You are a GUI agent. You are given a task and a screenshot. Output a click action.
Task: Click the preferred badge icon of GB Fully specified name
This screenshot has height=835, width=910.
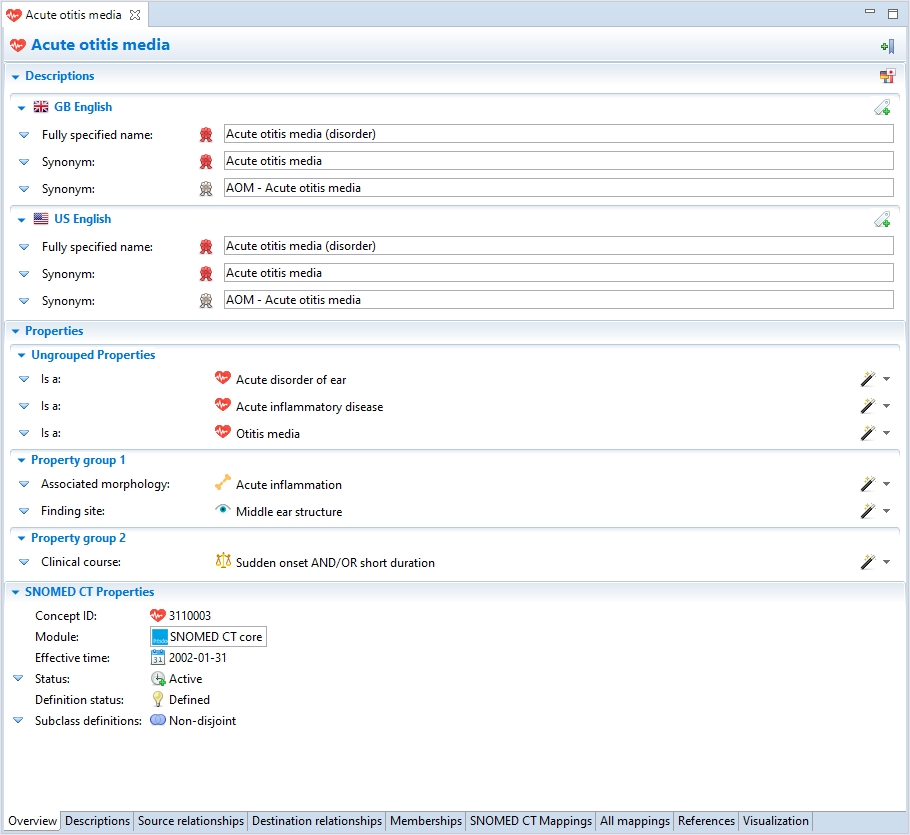[x=206, y=134]
